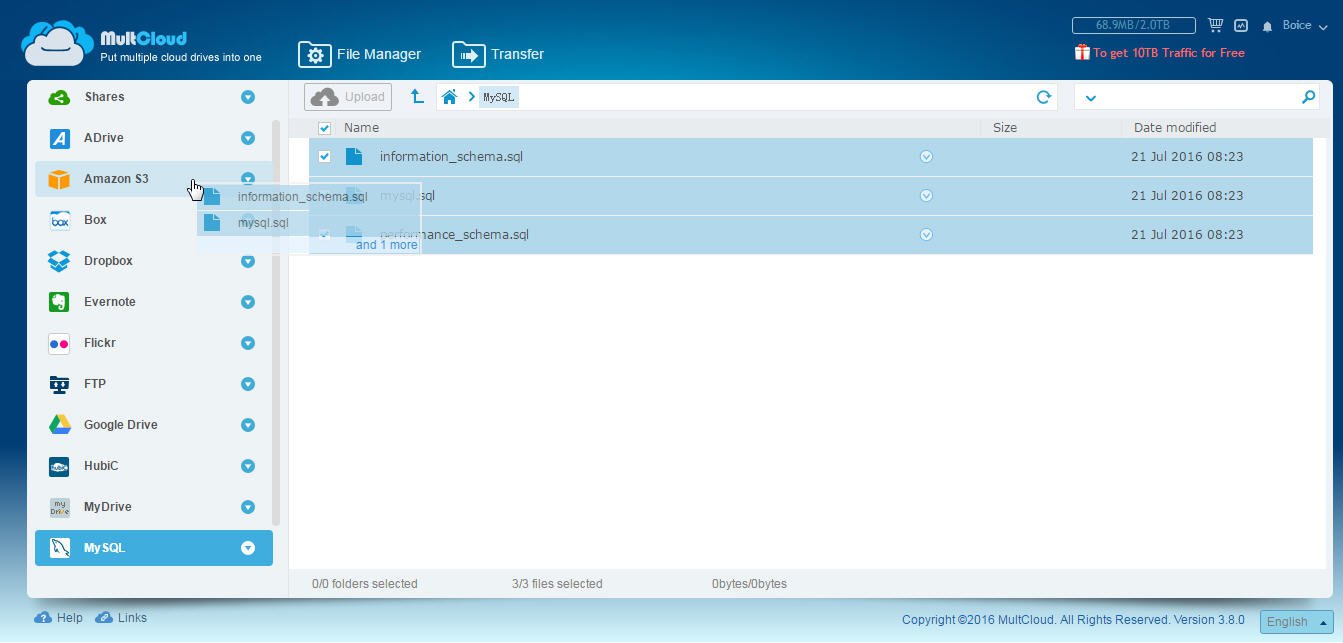The height and width of the screenshot is (643, 1343).
Task: Click the storage usage bar
Action: (1133, 25)
